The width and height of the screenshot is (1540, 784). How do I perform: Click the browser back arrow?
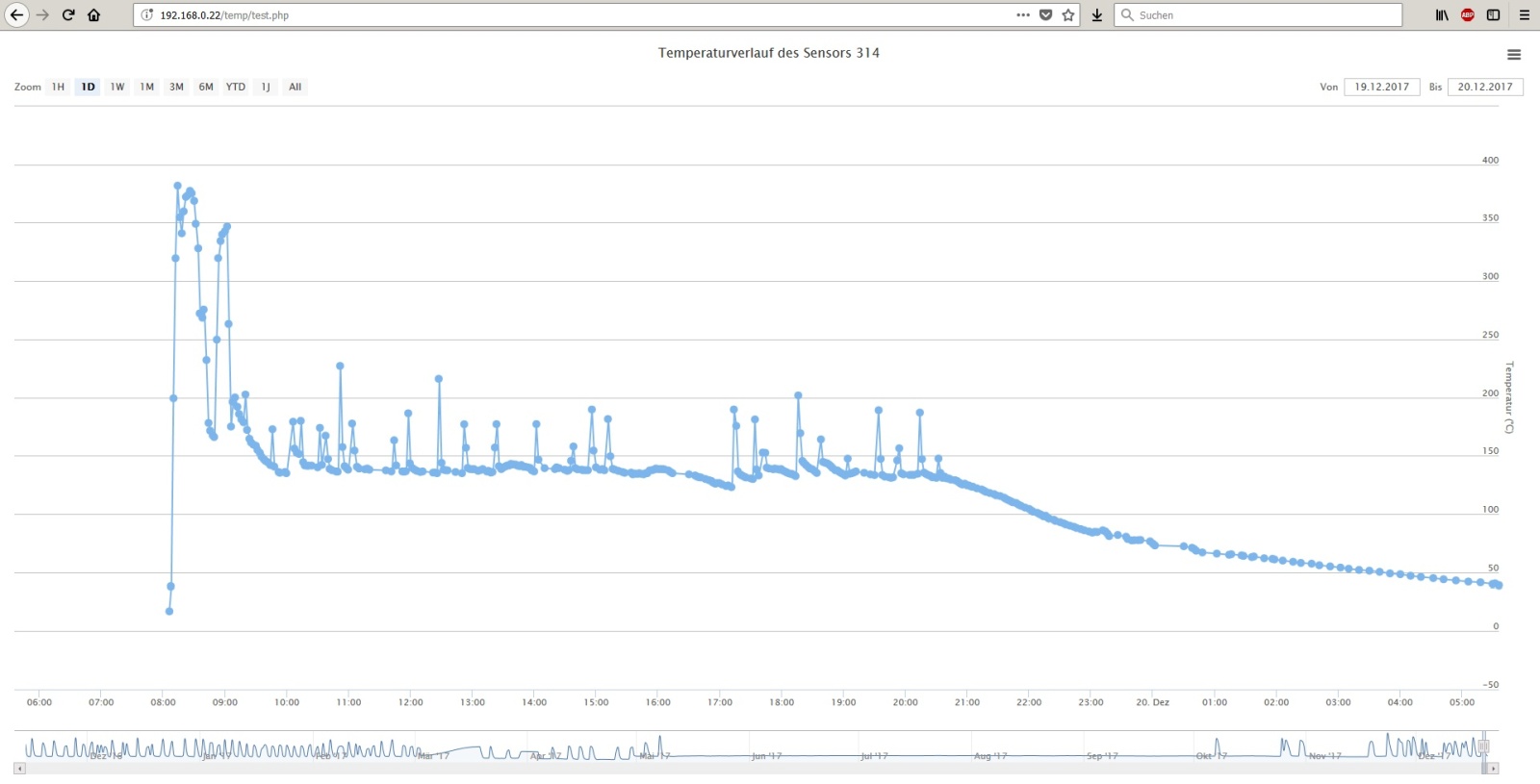16,15
